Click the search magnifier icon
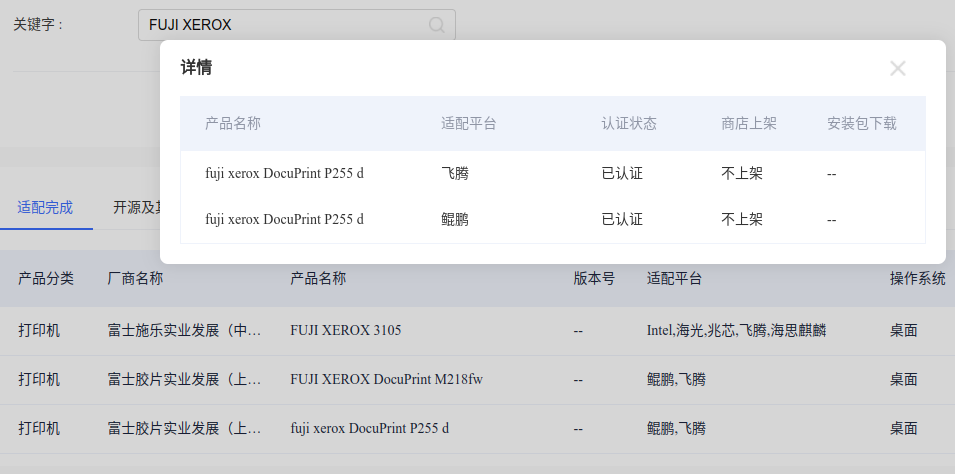Image resolution: width=955 pixels, height=474 pixels. coord(437,25)
